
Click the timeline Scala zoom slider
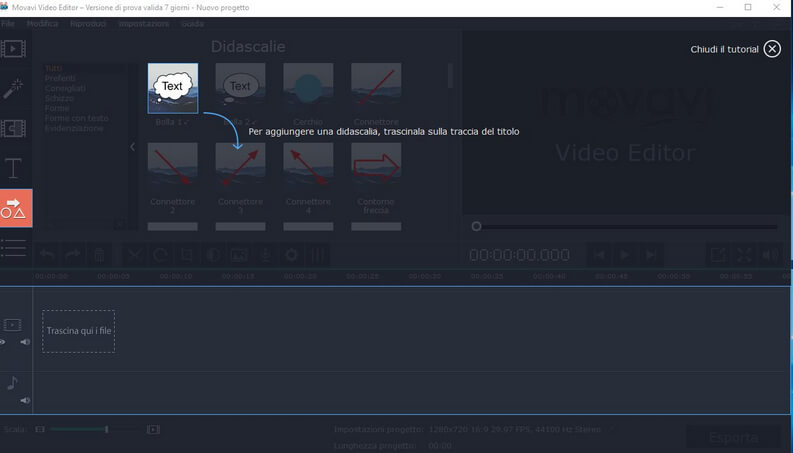96,429
